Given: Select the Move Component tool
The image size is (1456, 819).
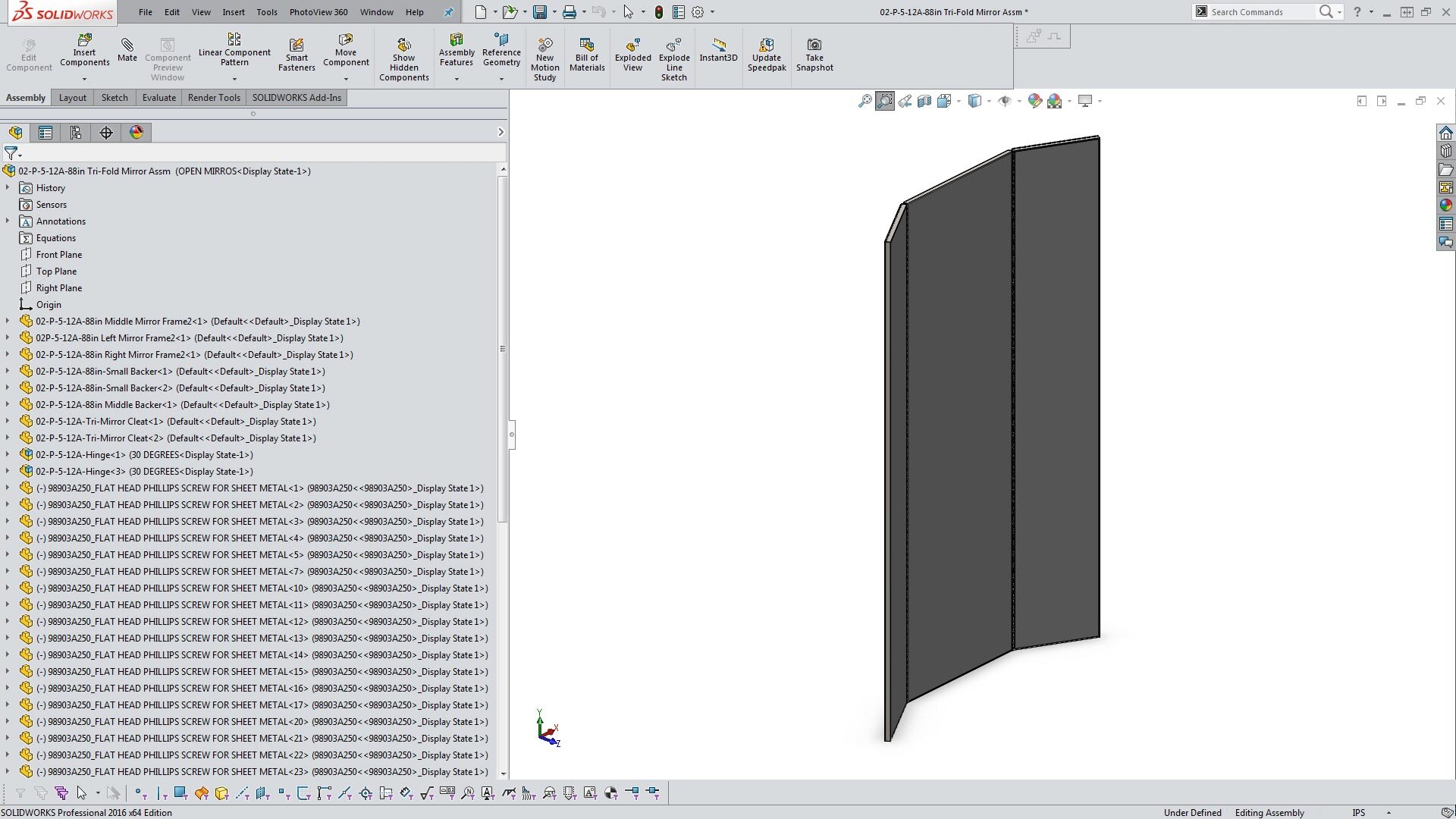Looking at the screenshot, I should coord(346,50).
